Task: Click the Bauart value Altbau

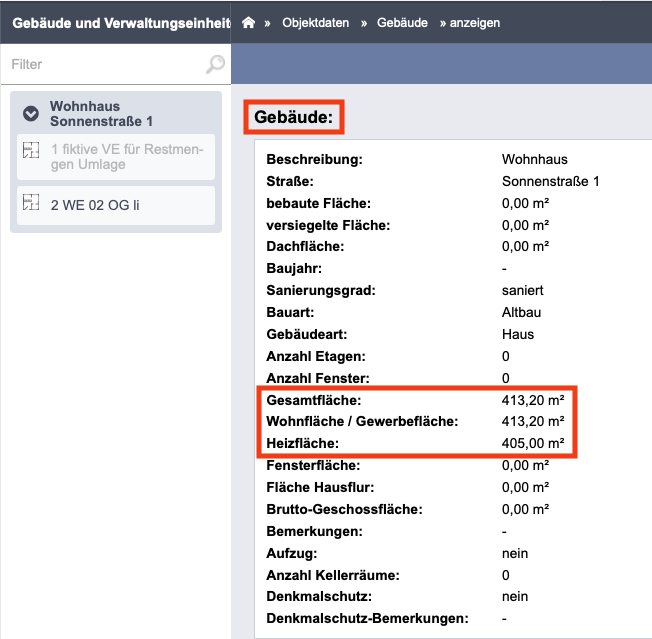Action: point(521,312)
